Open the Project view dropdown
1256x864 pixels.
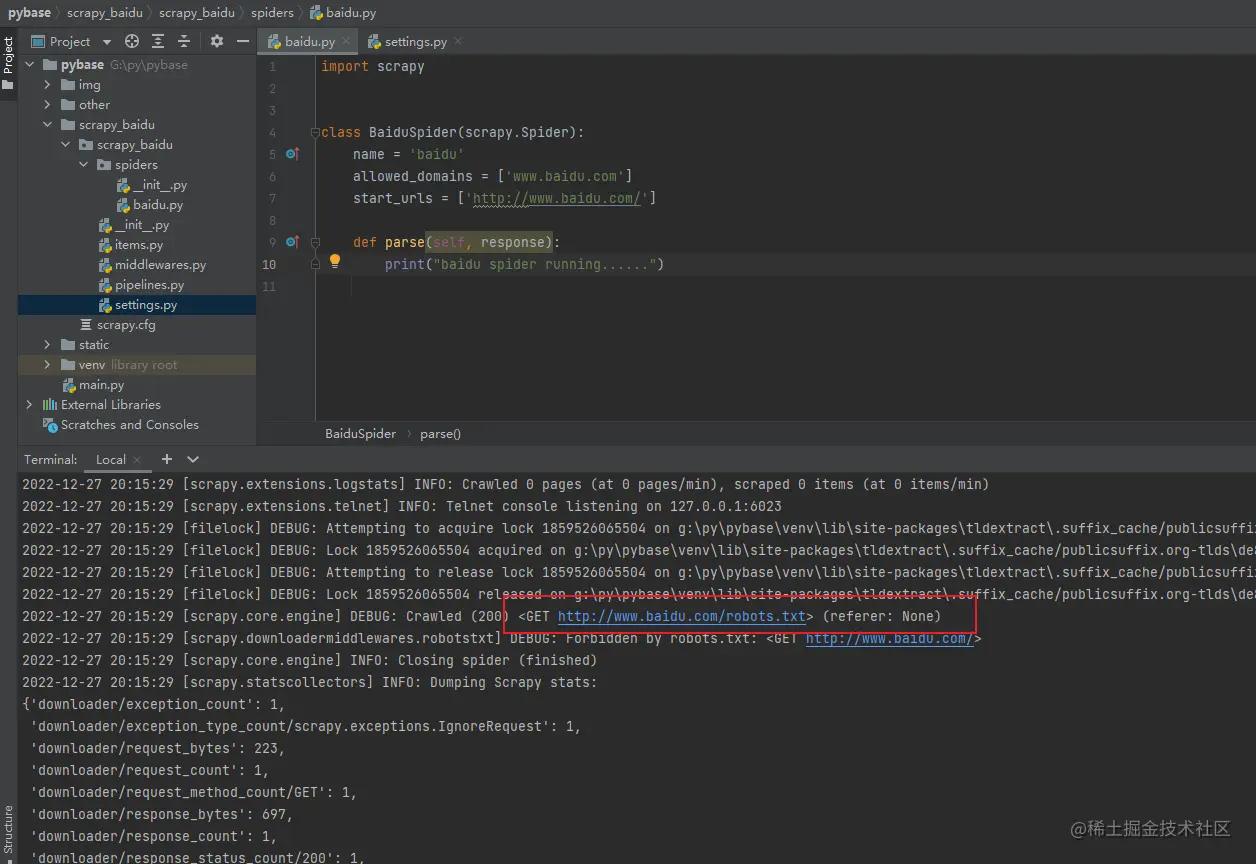pyautogui.click(x=107, y=42)
